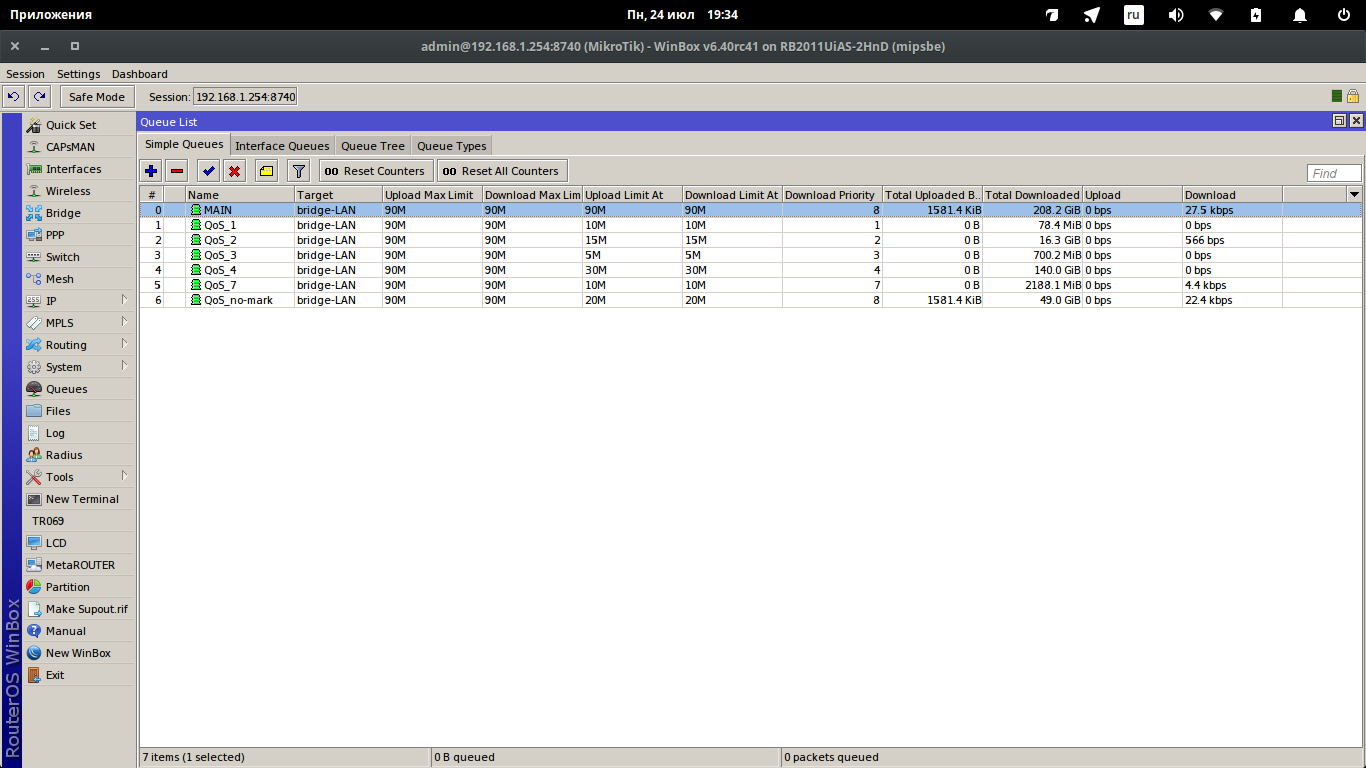This screenshot has height=768, width=1366.
Task: Disable queue with red X icon
Action: click(234, 171)
